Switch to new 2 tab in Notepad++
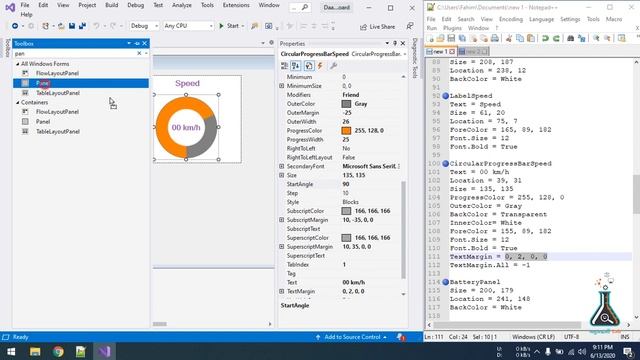 point(473,52)
